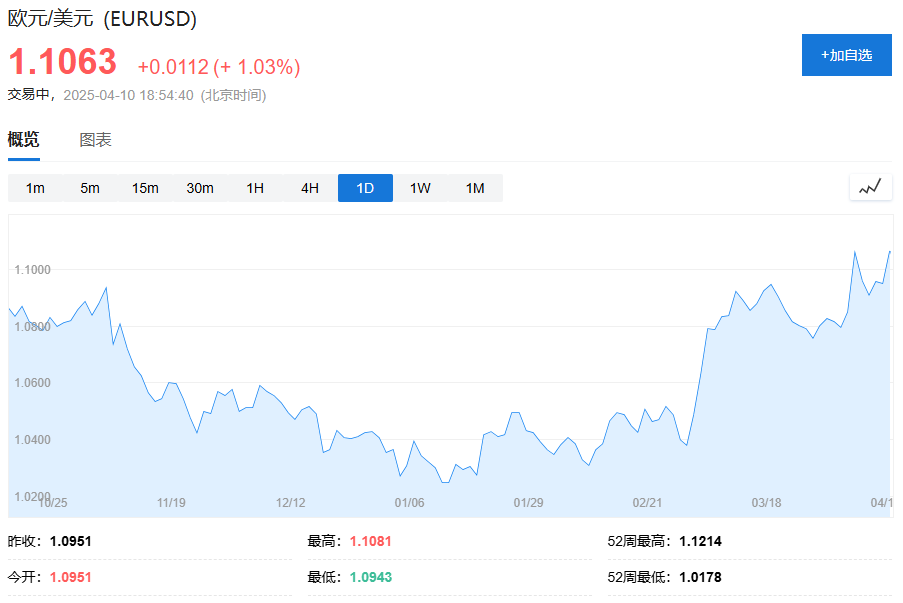Screen dimensions: 903x603
Task: Open the 图表 tab
Action: tap(96, 140)
